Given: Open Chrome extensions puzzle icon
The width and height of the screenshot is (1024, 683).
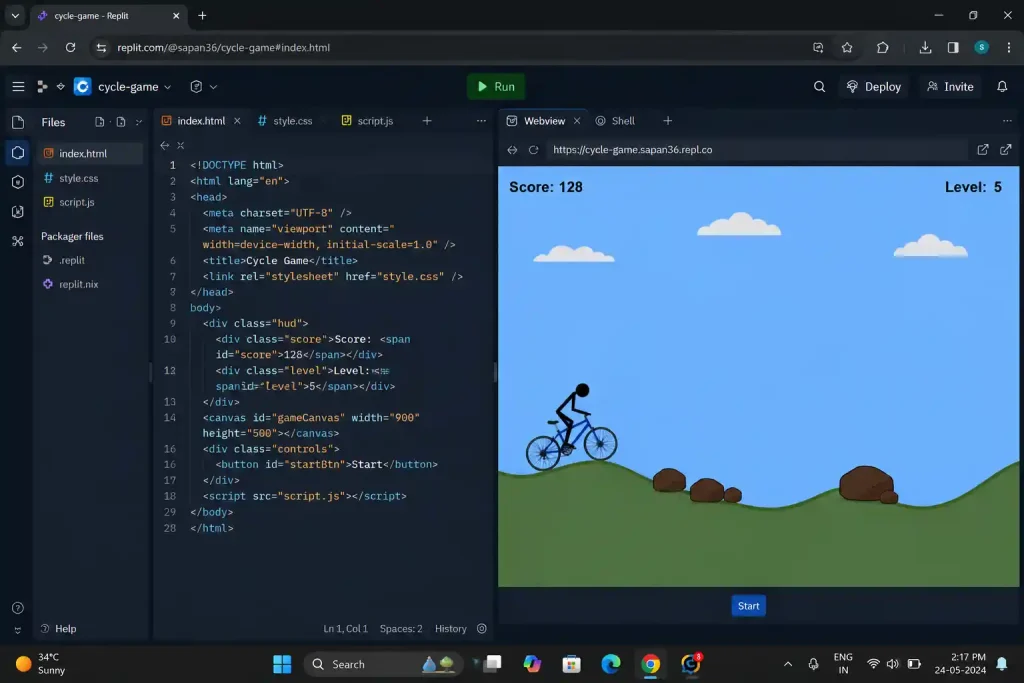Looking at the screenshot, I should [882, 48].
